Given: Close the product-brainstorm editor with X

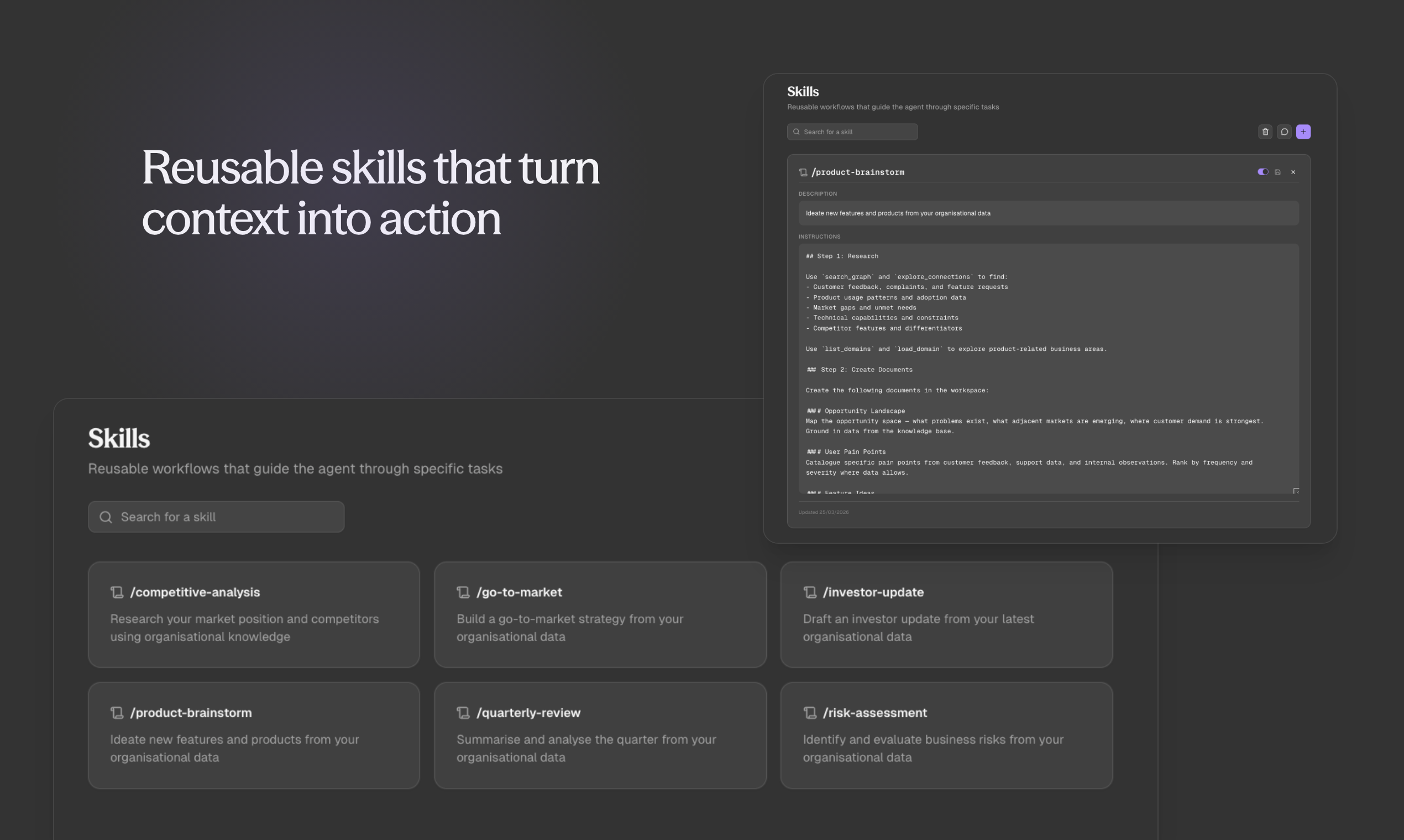Looking at the screenshot, I should (1293, 172).
